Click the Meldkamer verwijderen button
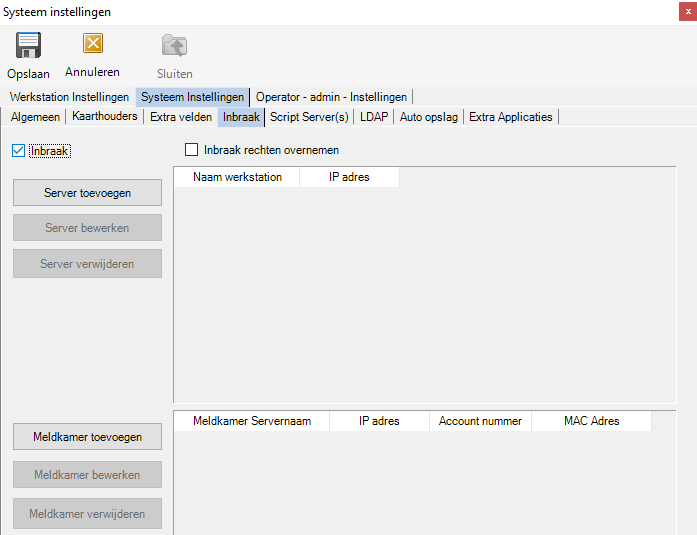 tap(88, 514)
